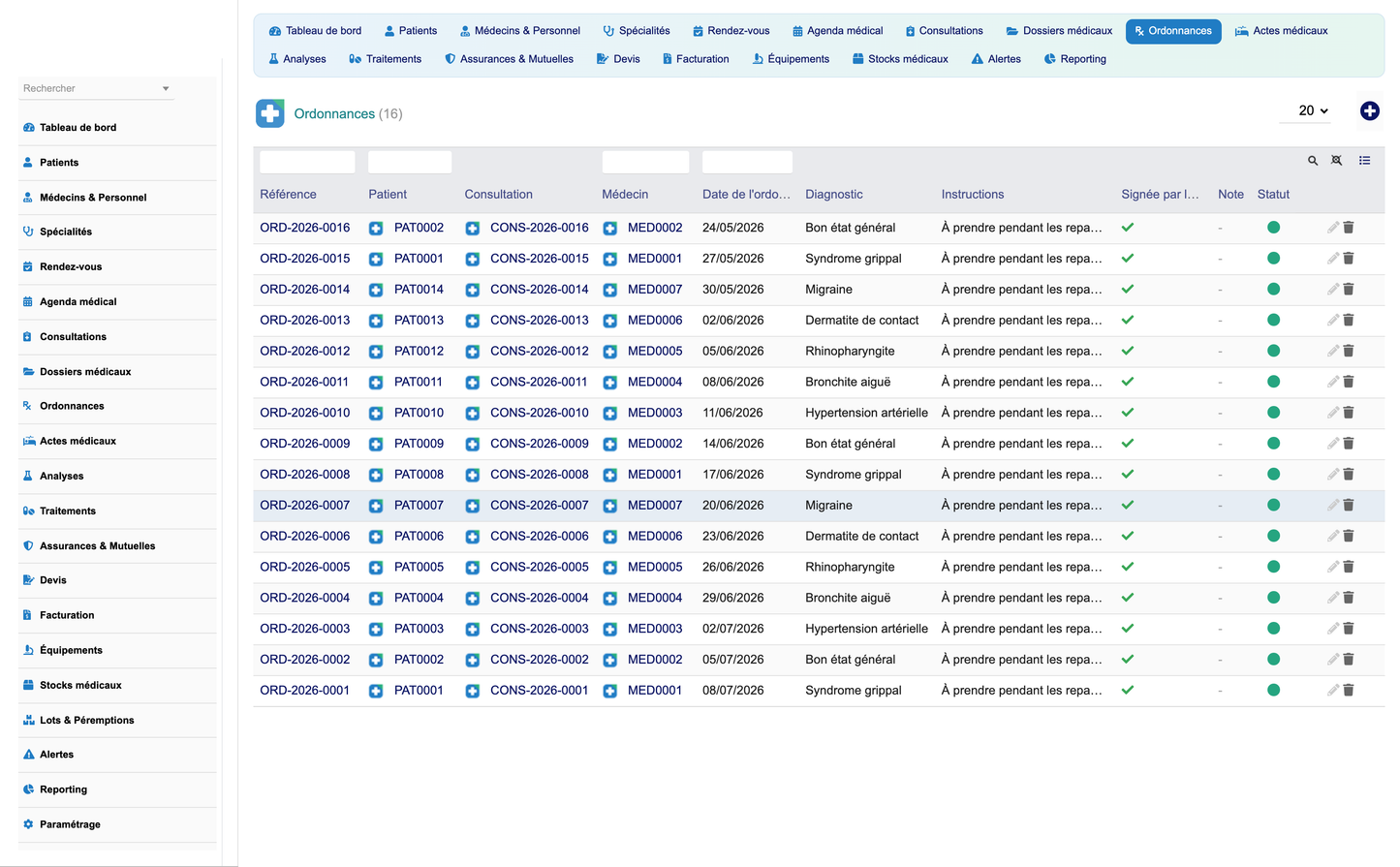Open consultation link CONS-2026-0006

(x=539, y=537)
